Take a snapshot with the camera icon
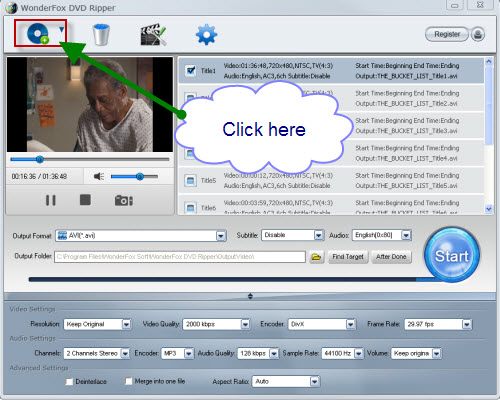 click(124, 200)
